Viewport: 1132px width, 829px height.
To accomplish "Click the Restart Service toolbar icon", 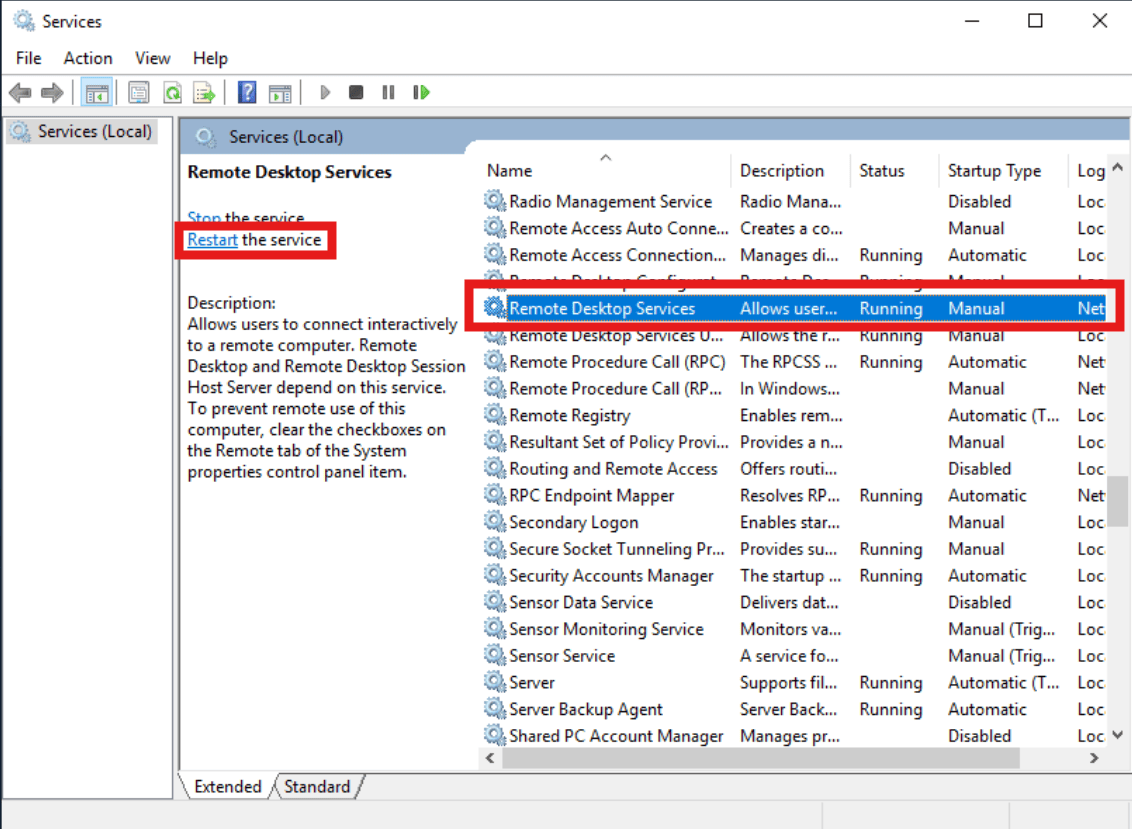I will coord(420,92).
